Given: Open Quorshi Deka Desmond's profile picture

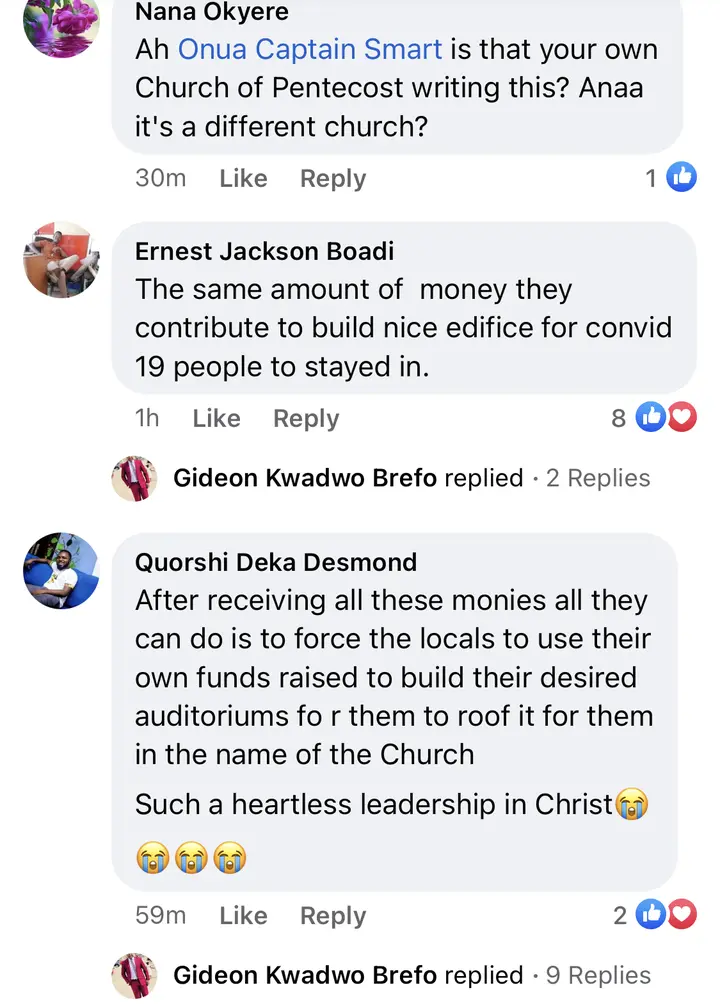Looking at the screenshot, I should tap(62, 571).
